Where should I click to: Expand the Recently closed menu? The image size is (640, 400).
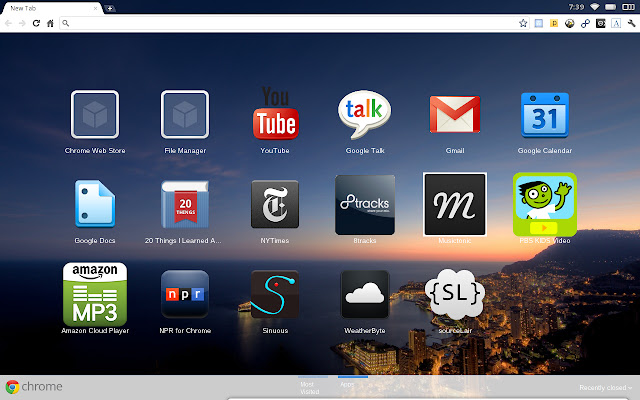tap(605, 388)
